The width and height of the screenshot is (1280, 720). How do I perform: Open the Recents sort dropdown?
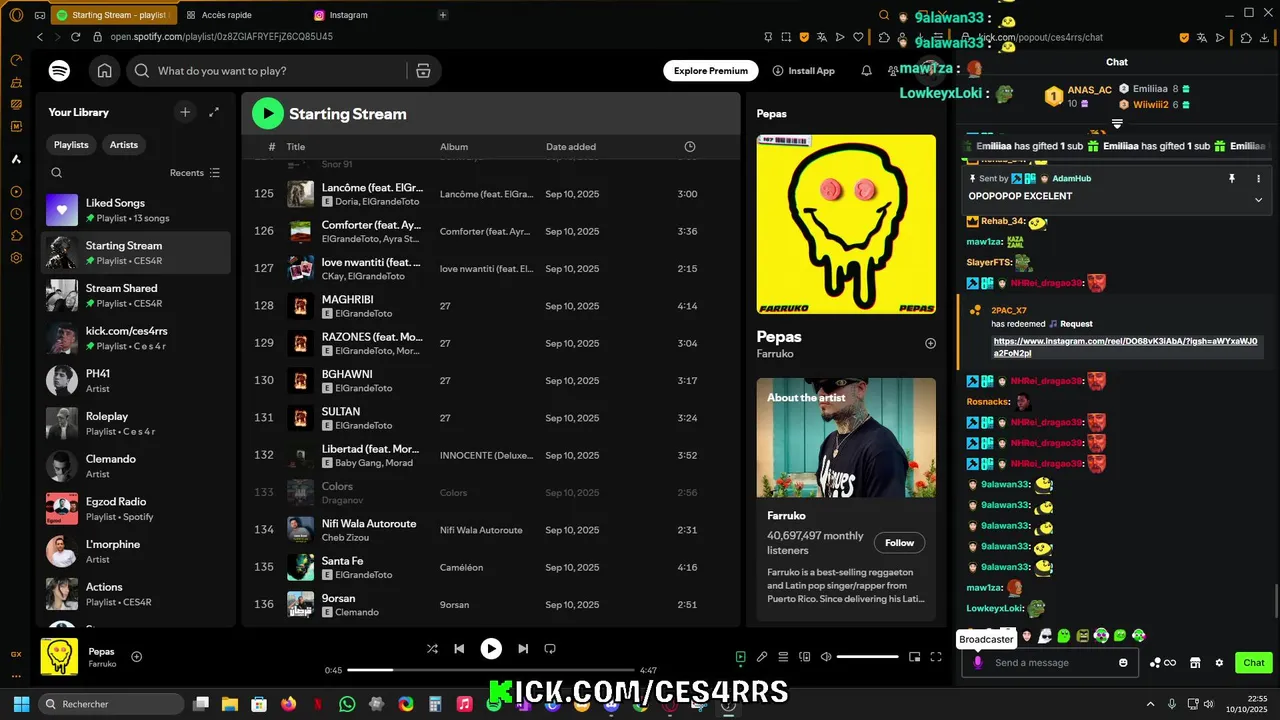[195, 173]
